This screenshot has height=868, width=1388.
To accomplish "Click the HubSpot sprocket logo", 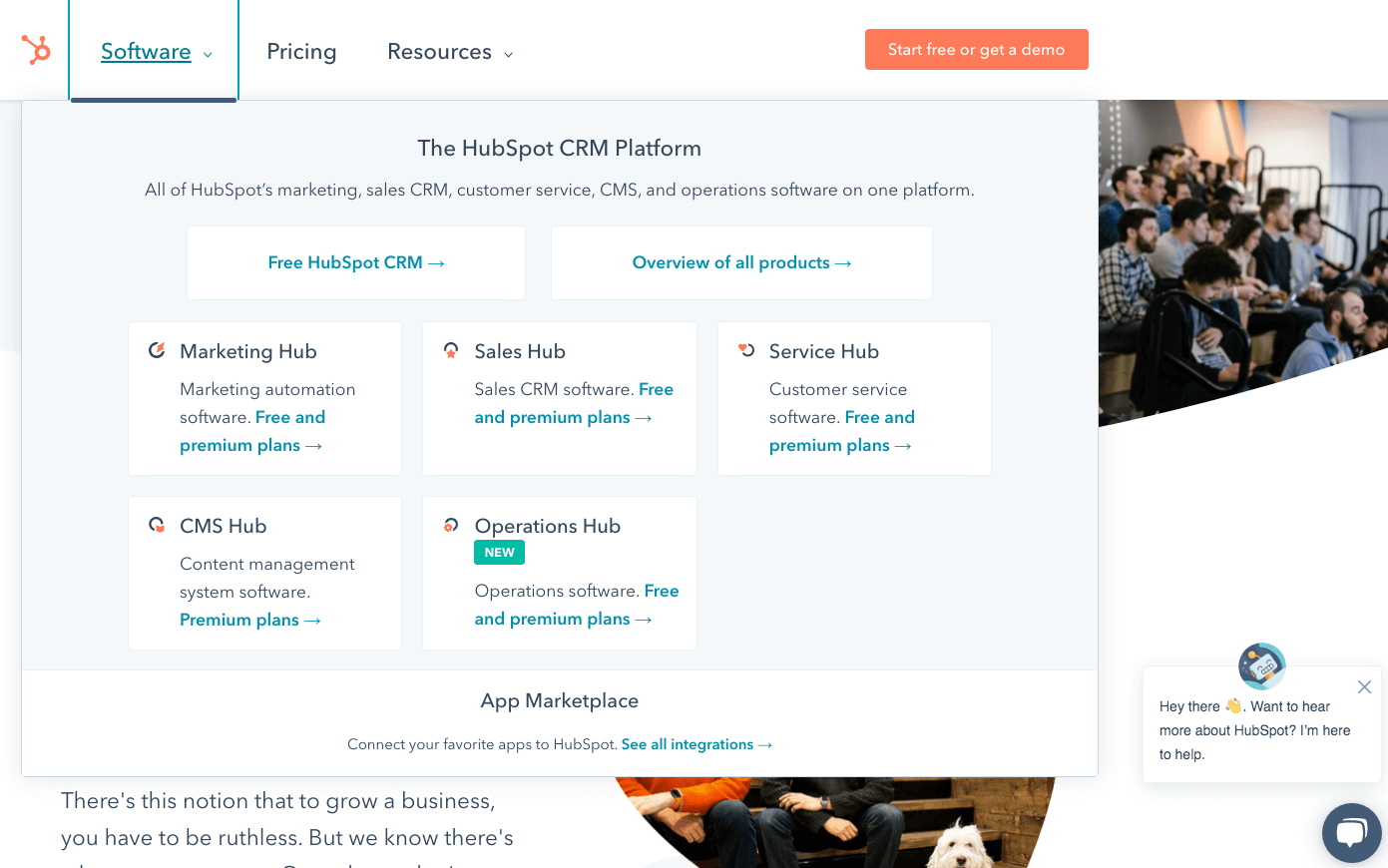I will [x=36, y=50].
